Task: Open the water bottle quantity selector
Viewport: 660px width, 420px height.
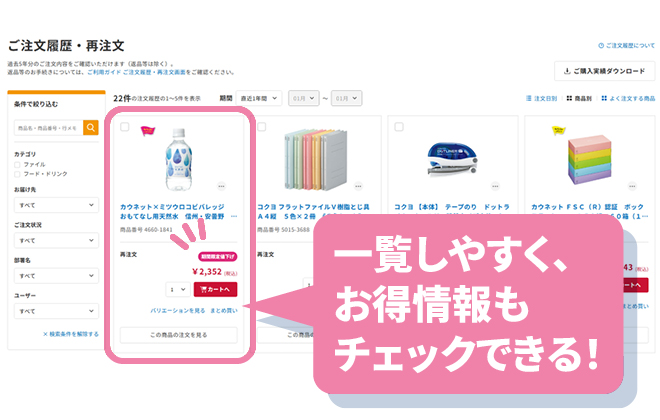Action: click(178, 290)
